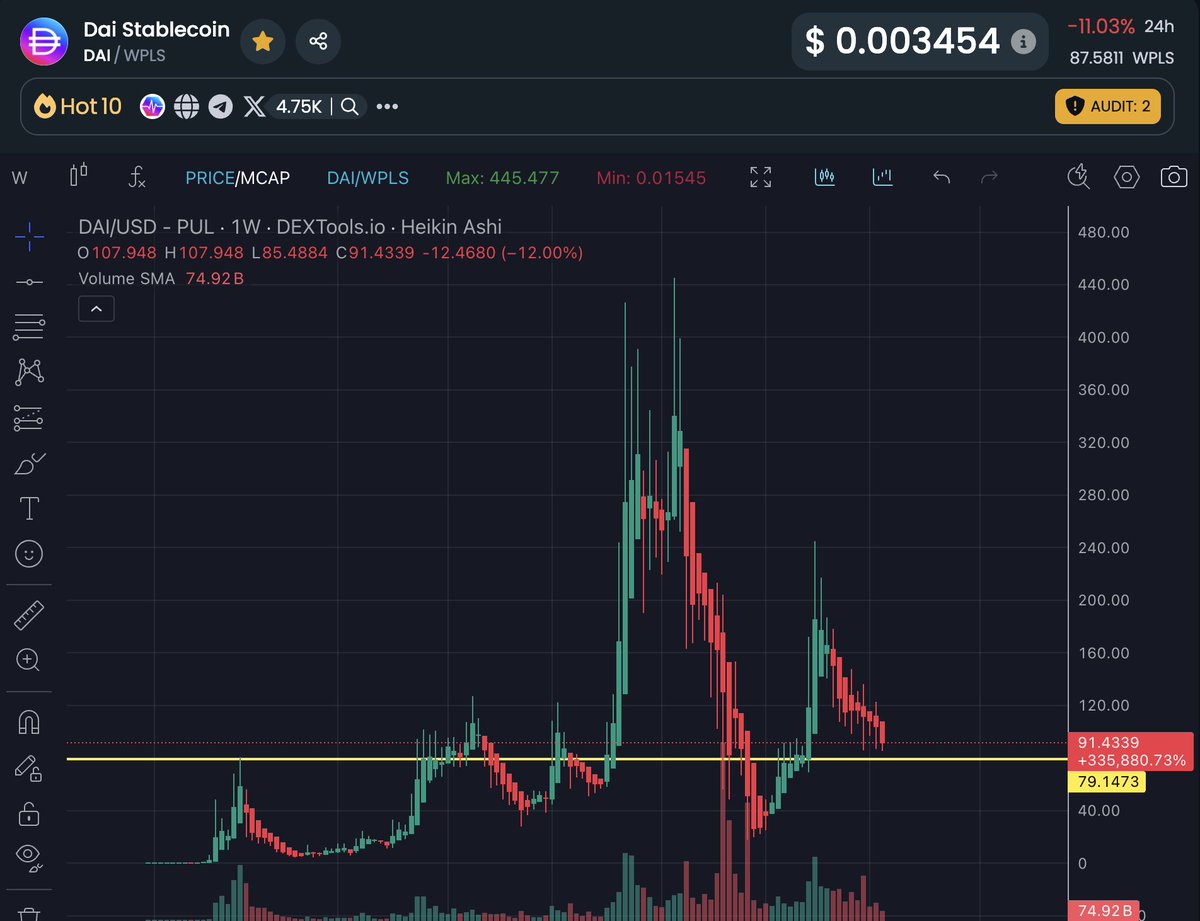The width and height of the screenshot is (1200, 921).
Task: Click the fullscreen expand icon
Action: (x=761, y=178)
